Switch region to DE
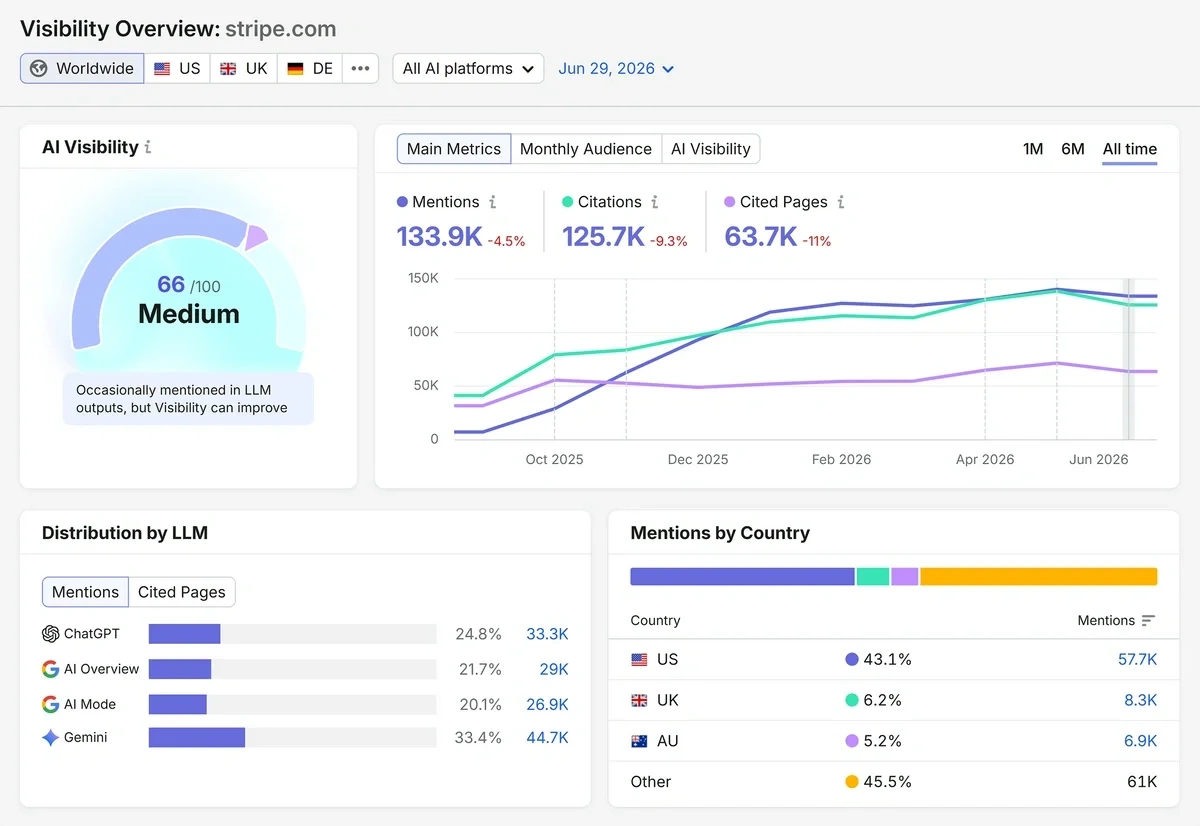1200x826 pixels. coord(310,68)
